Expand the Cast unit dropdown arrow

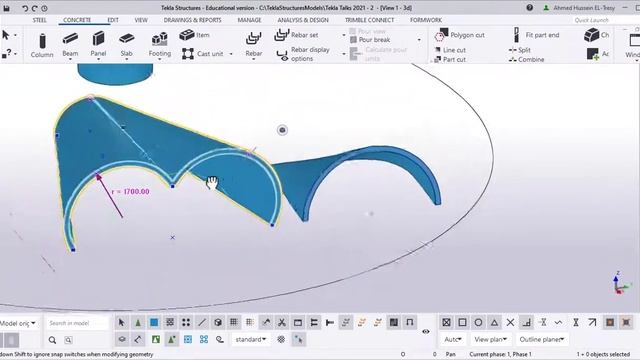(231, 54)
